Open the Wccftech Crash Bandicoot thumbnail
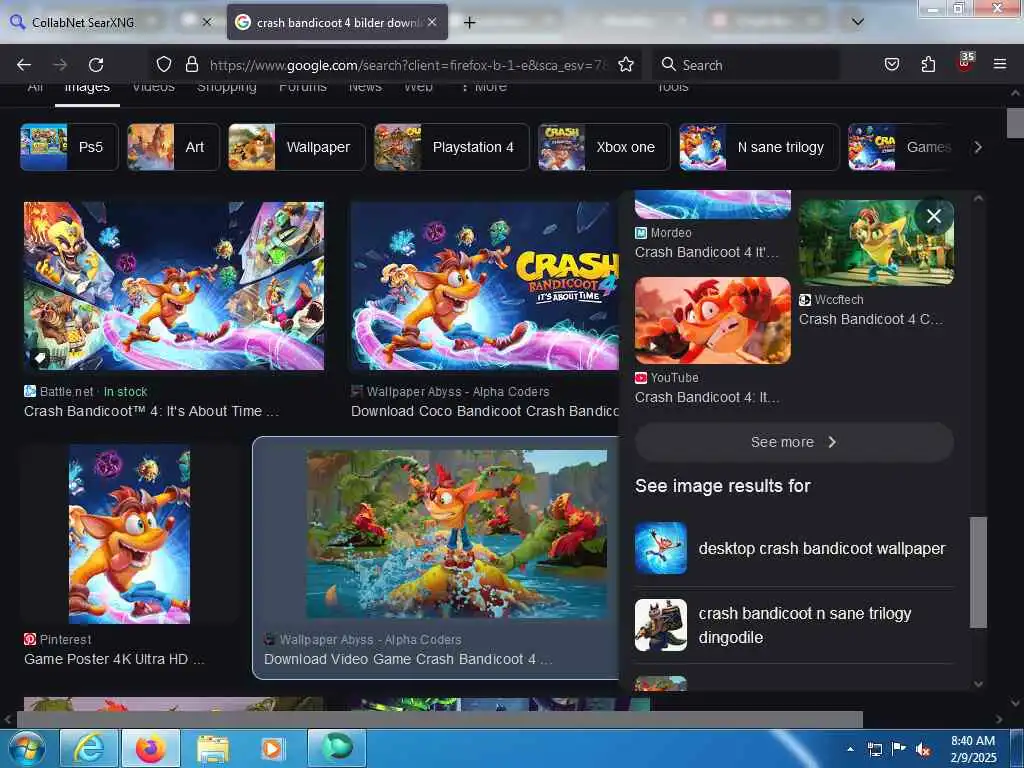The height and width of the screenshot is (768, 1024). coord(876,243)
